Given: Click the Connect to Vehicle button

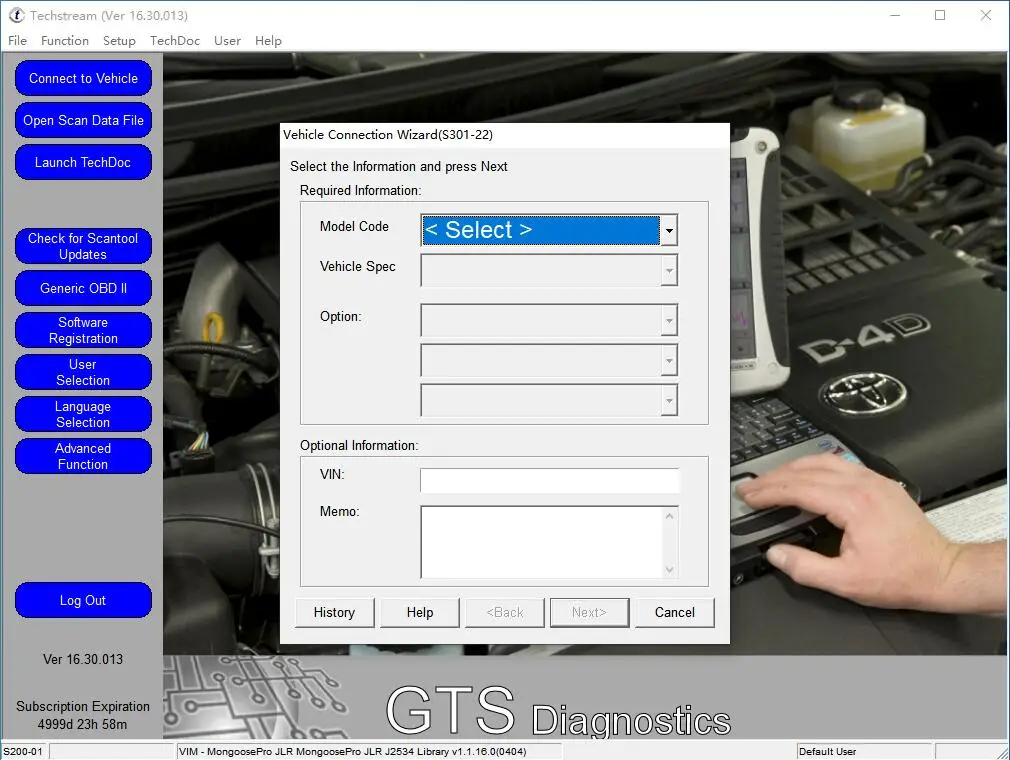Looking at the screenshot, I should (83, 79).
